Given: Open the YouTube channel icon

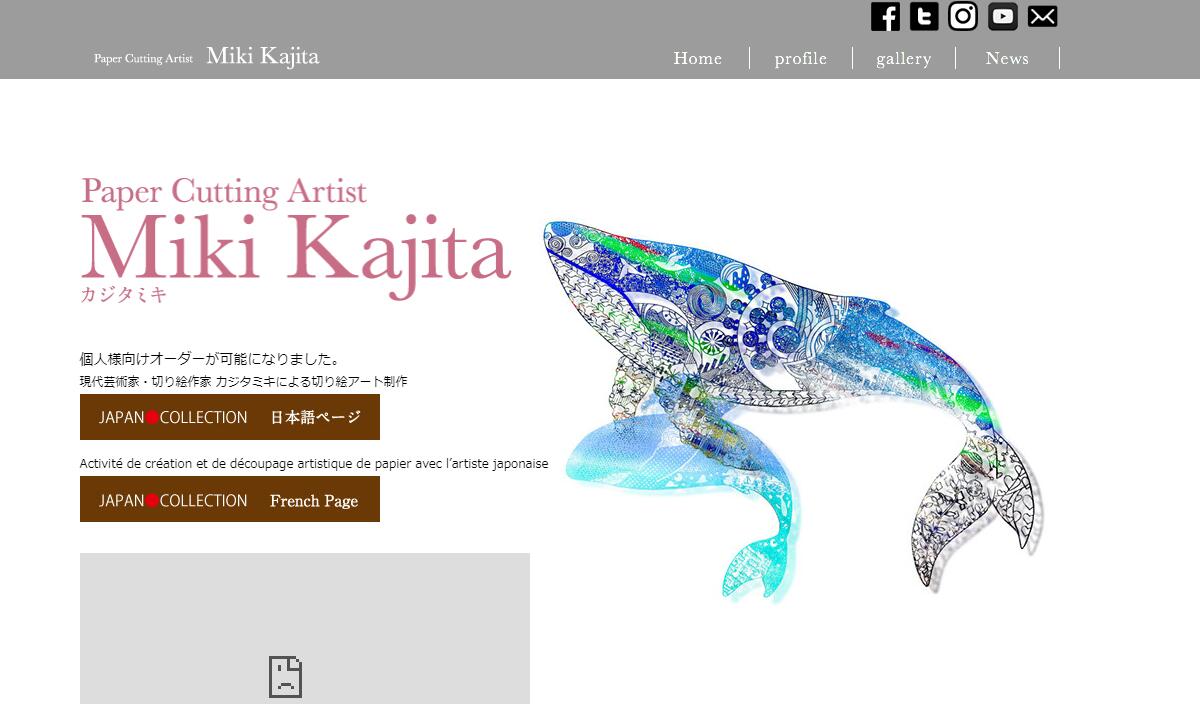Looking at the screenshot, I should [x=1003, y=16].
